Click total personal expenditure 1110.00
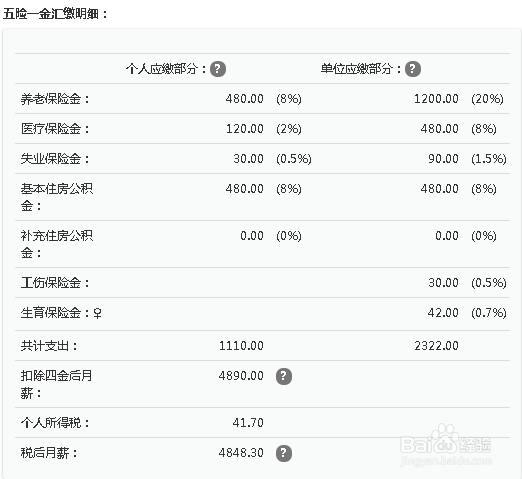This screenshot has height=479, width=522. pyautogui.click(x=241, y=346)
